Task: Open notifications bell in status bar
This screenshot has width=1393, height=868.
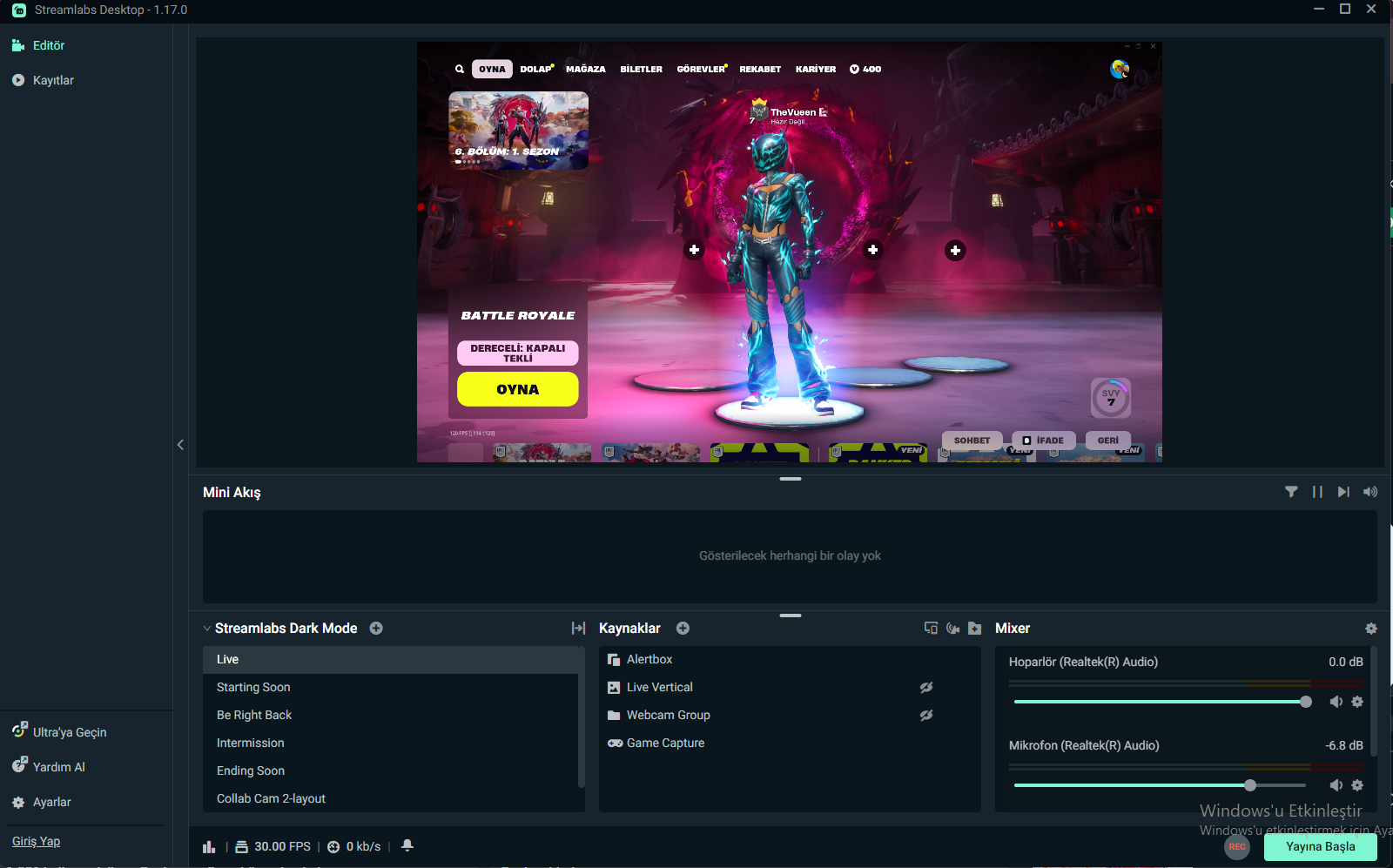Action: pyautogui.click(x=407, y=845)
